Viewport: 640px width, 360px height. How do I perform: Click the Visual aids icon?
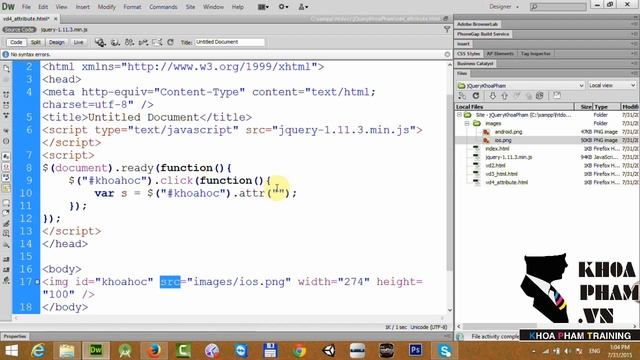157,42
